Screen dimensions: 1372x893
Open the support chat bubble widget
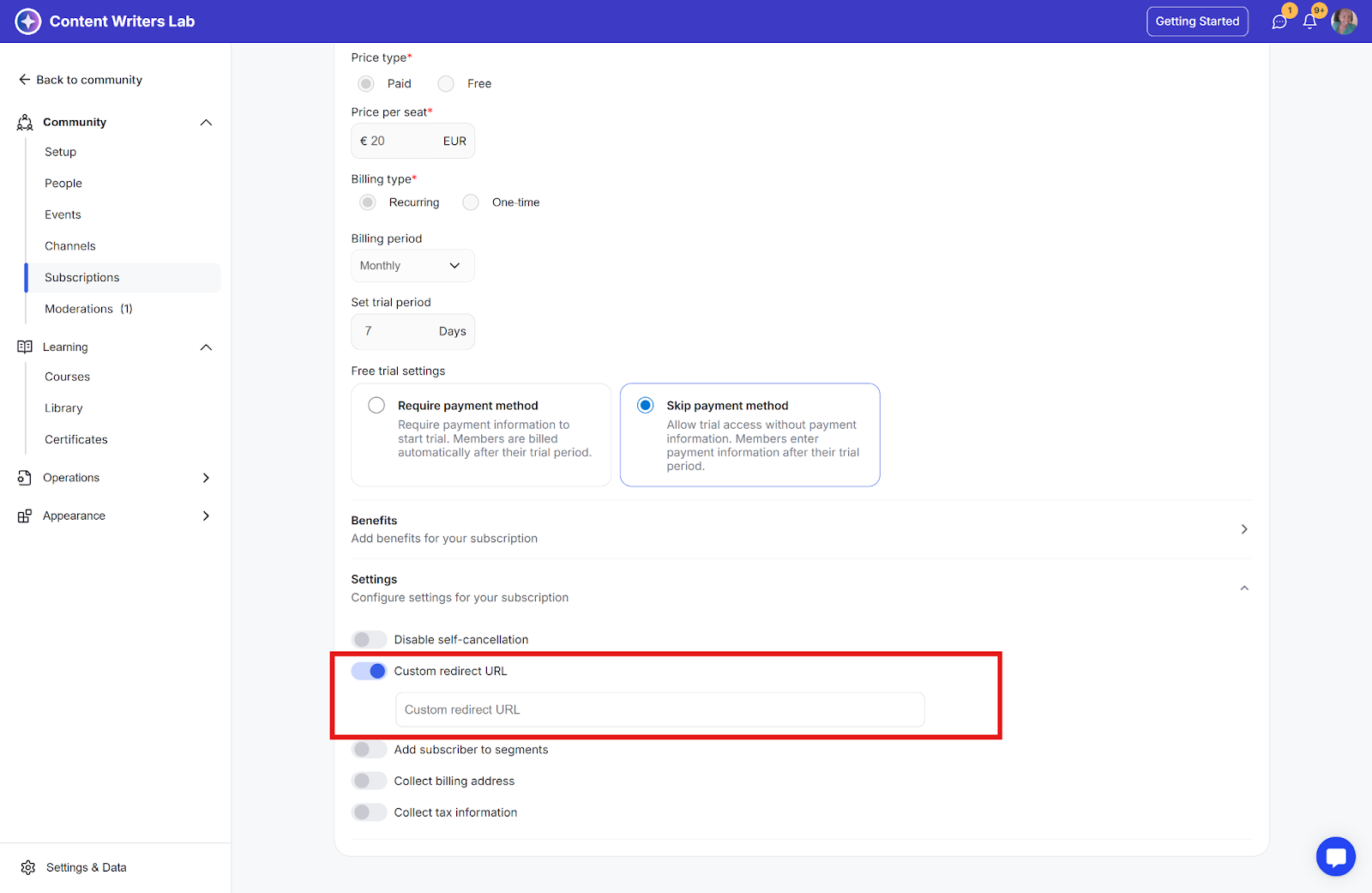pyautogui.click(x=1336, y=856)
